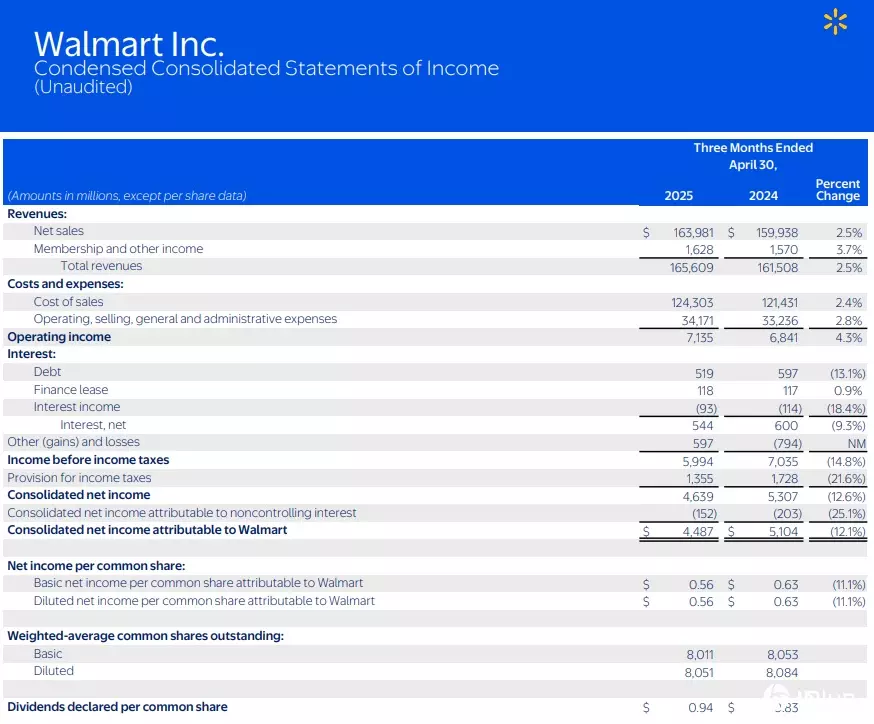The image size is (874, 724).
Task: Select the "Membership and other income" label
Action: click(x=118, y=249)
